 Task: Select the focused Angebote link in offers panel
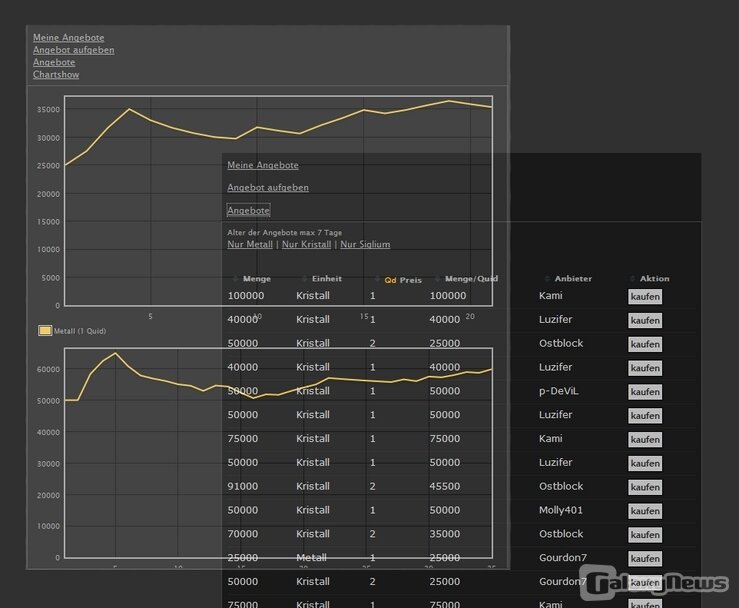pyautogui.click(x=248, y=211)
